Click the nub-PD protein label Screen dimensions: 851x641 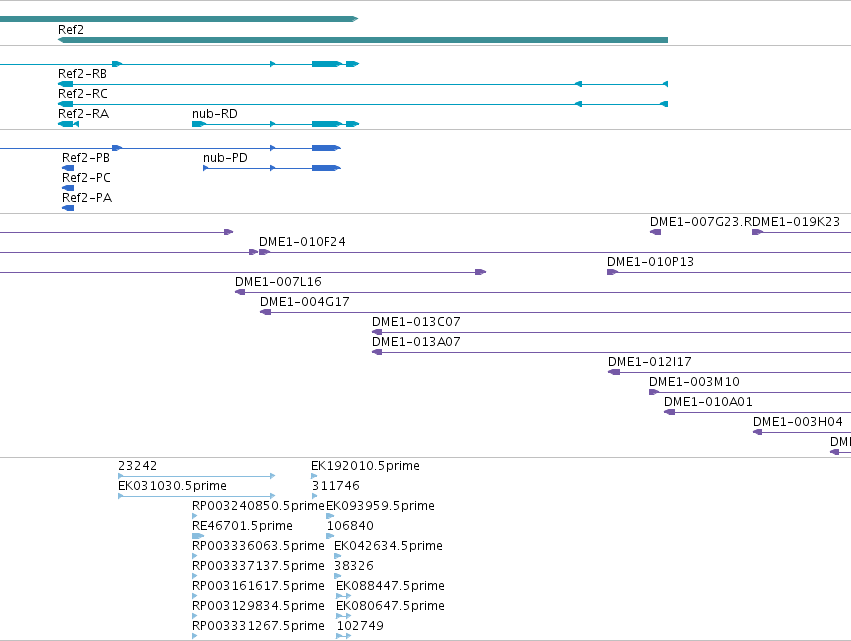pyautogui.click(x=225, y=158)
